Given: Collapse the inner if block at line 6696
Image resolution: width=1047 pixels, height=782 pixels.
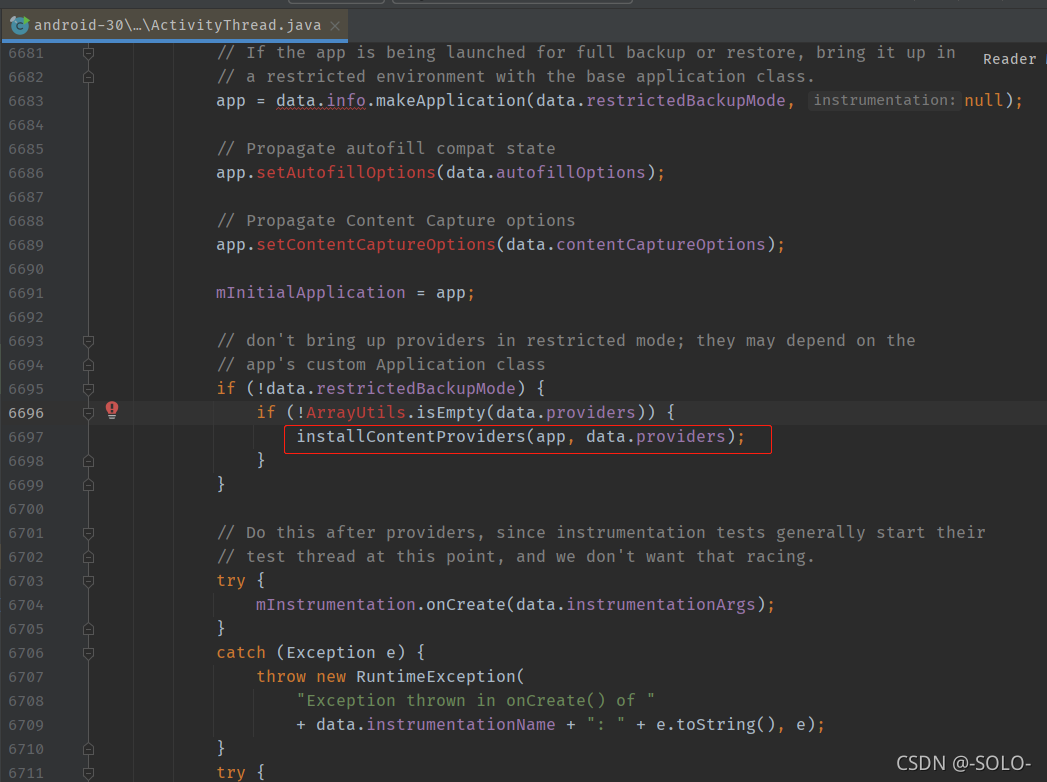Looking at the screenshot, I should (x=88, y=413).
